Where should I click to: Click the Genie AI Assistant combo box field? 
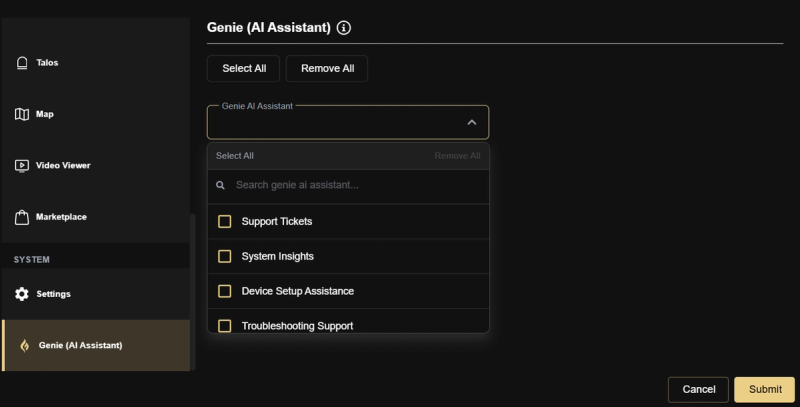coord(348,122)
